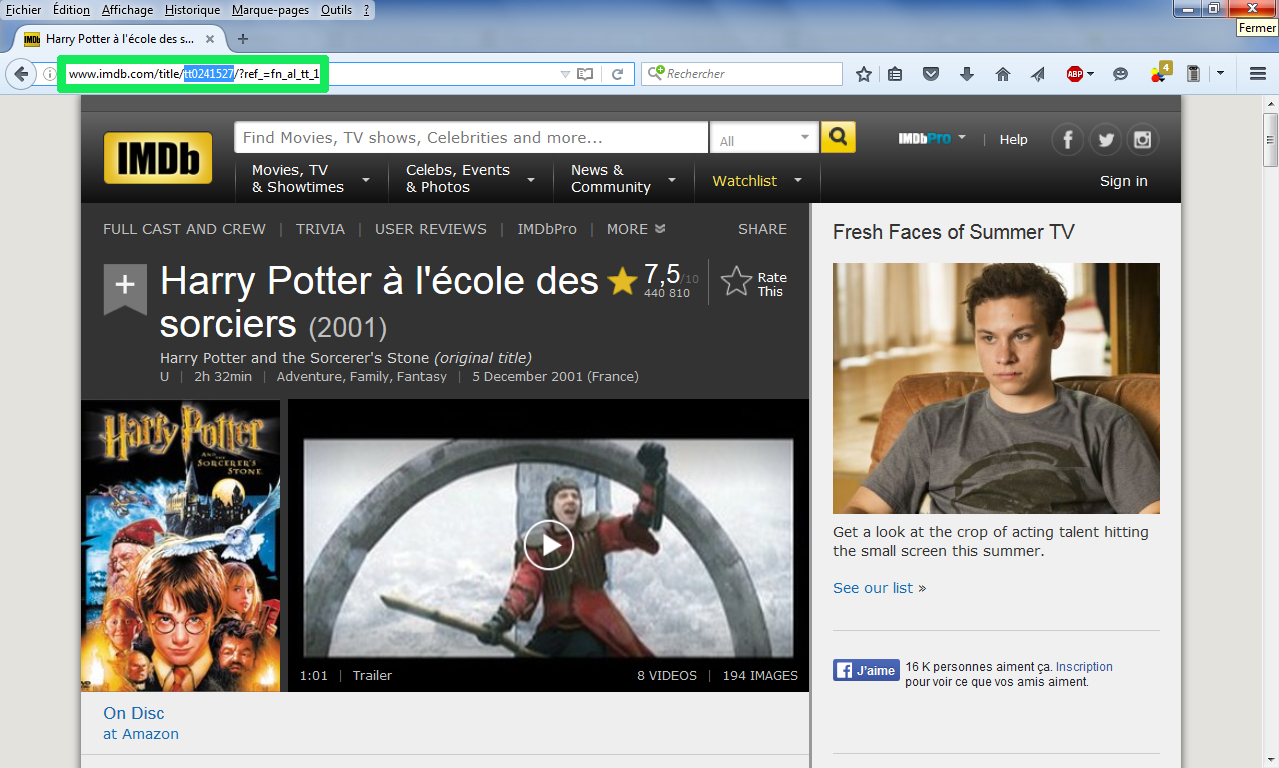Expand the URL bar history dropdown
The width and height of the screenshot is (1279, 768).
coord(565,74)
